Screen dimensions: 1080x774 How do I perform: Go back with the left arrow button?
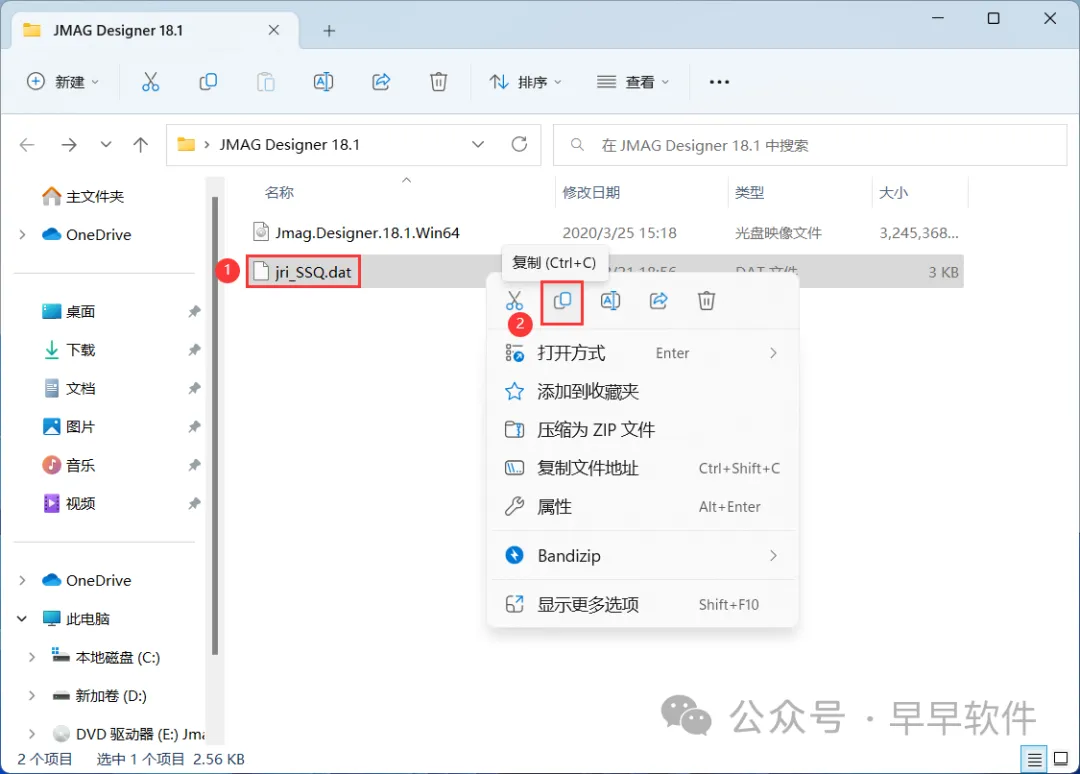[27, 145]
